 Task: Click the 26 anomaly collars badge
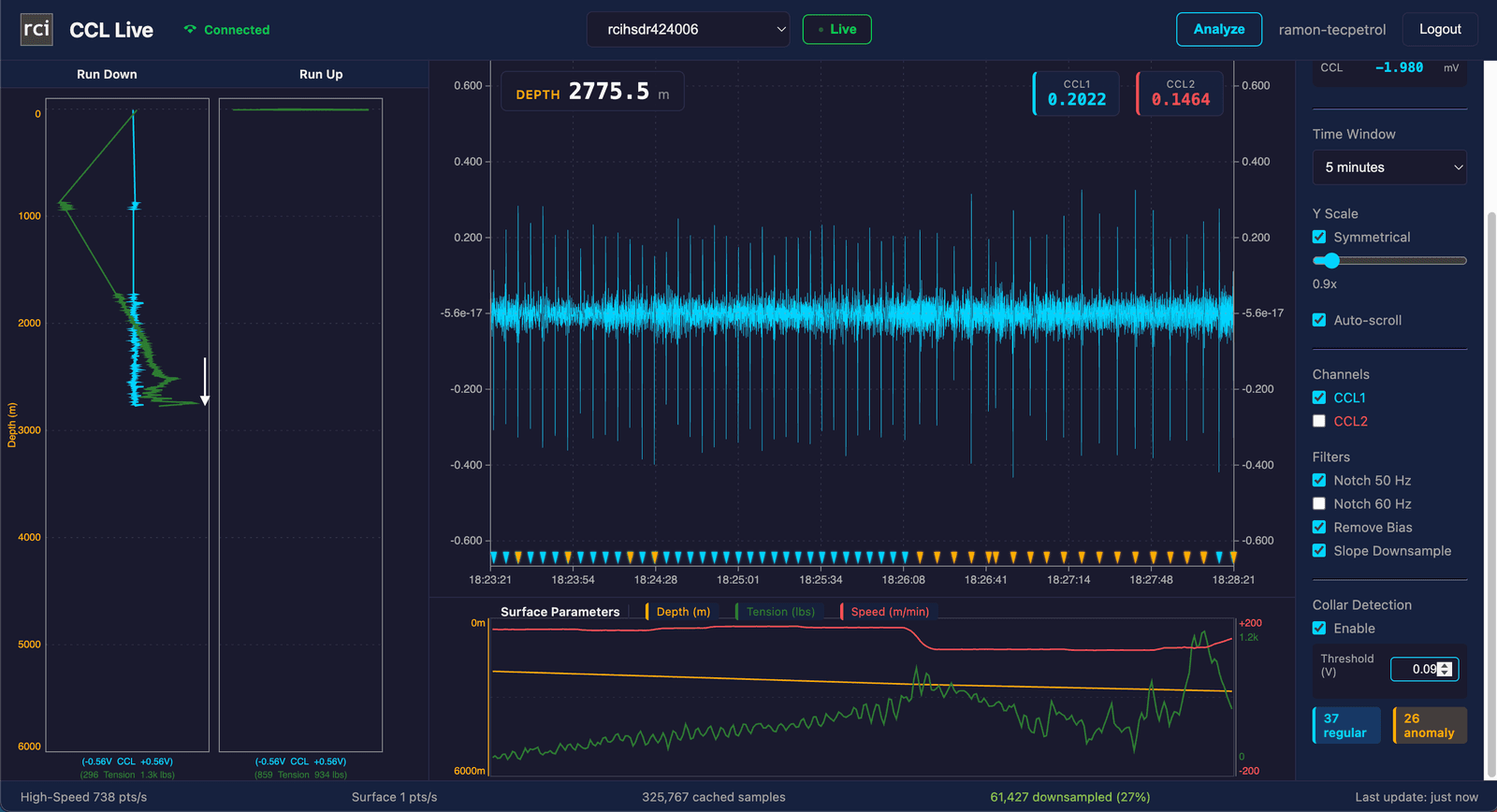1430,725
